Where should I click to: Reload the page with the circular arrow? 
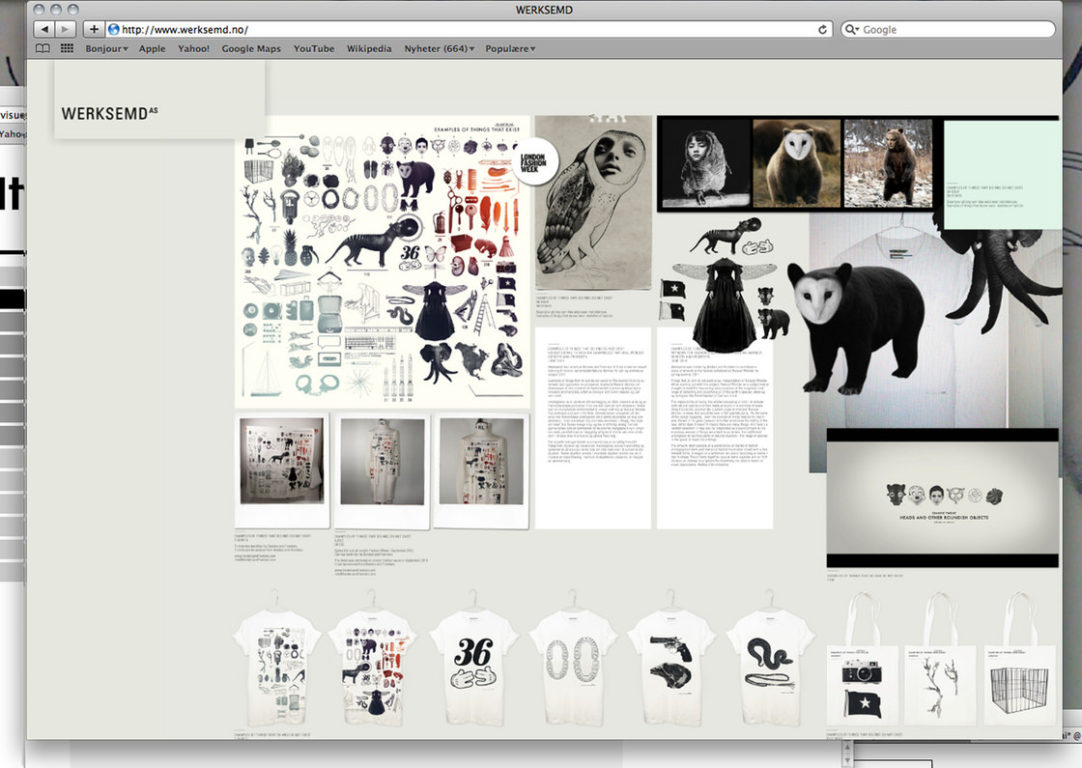[822, 30]
